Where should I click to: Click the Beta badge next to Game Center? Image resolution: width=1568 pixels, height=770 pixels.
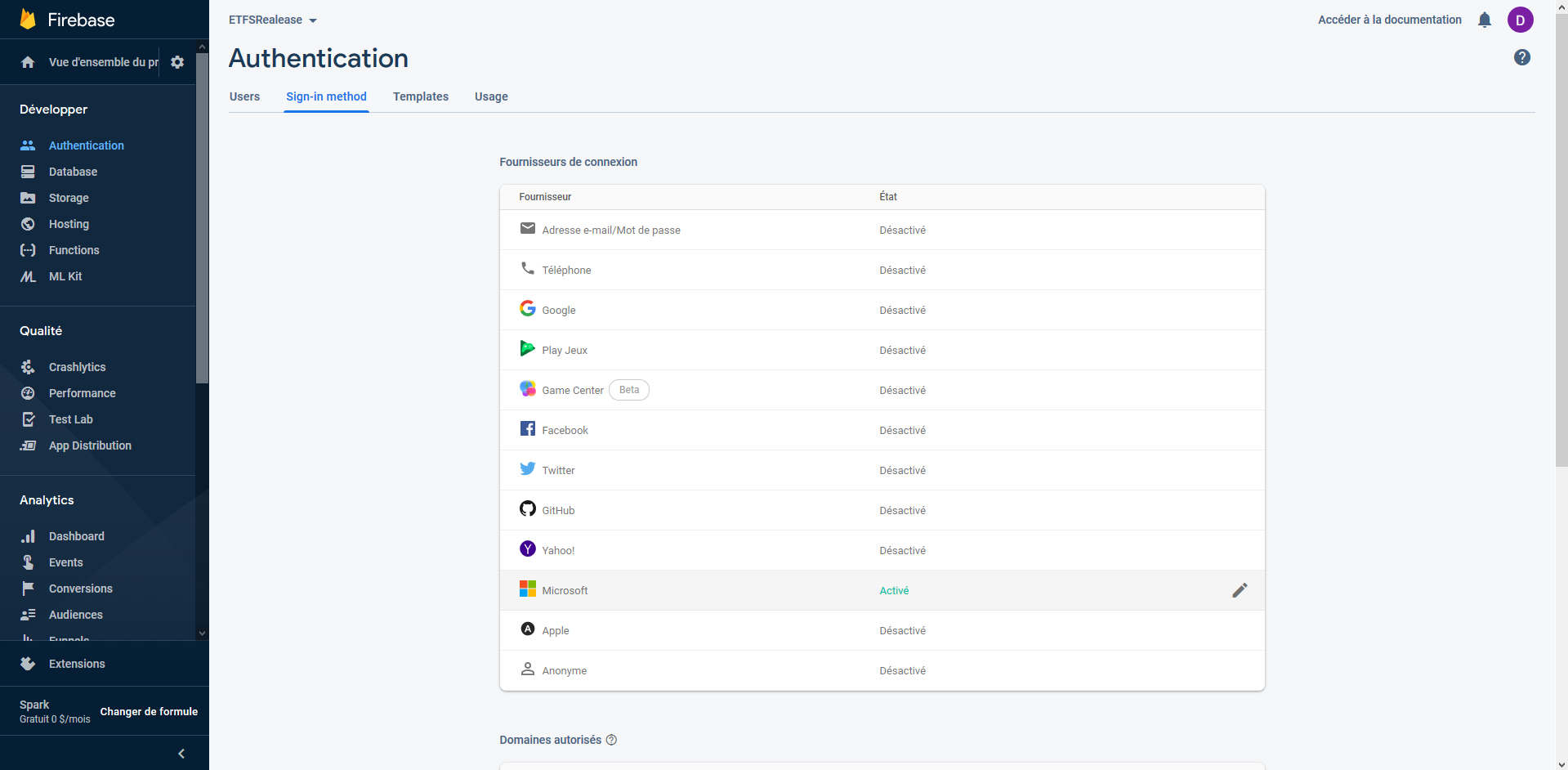[x=629, y=390]
